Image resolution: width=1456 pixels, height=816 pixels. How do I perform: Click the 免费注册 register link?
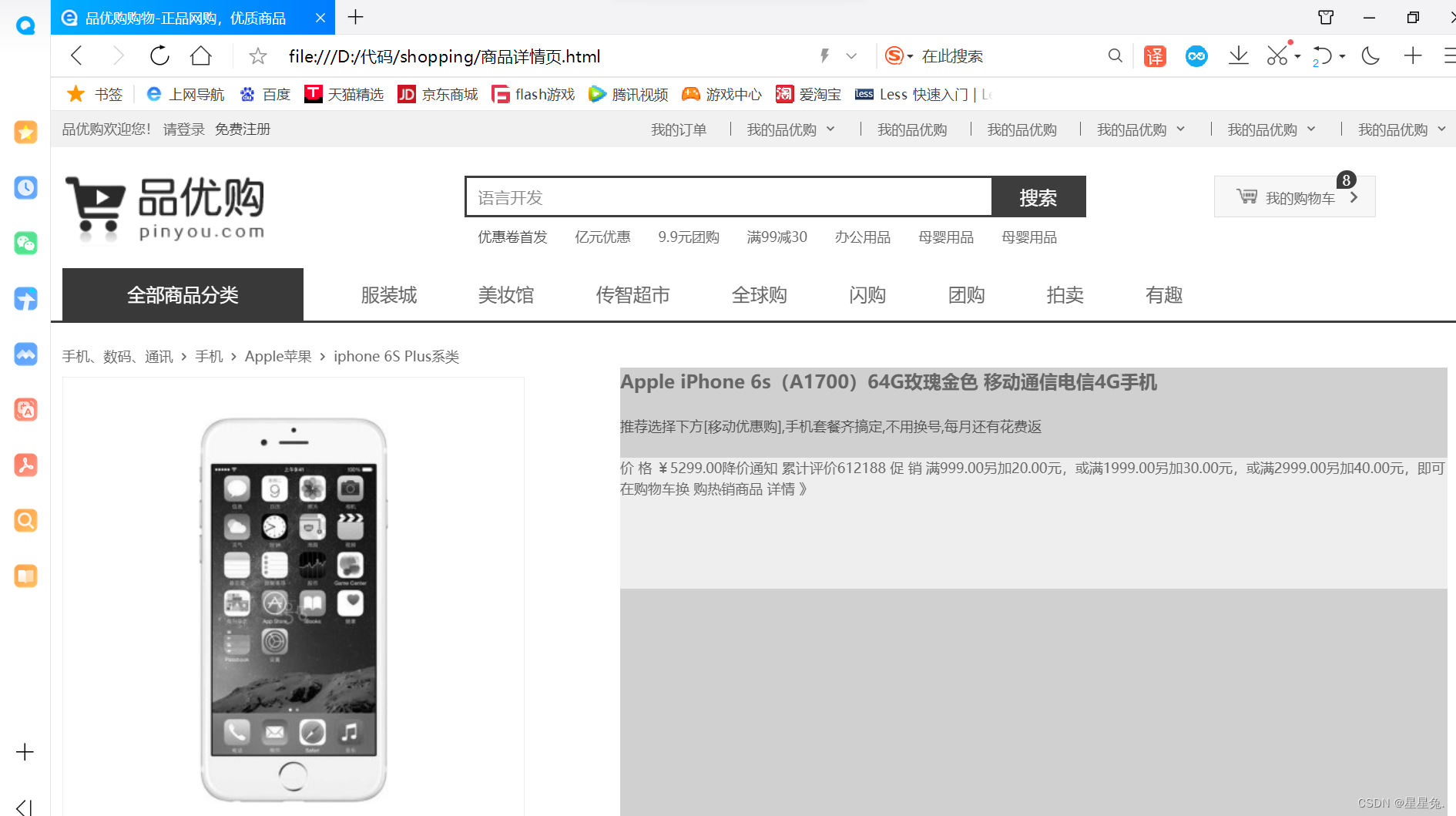click(x=243, y=129)
